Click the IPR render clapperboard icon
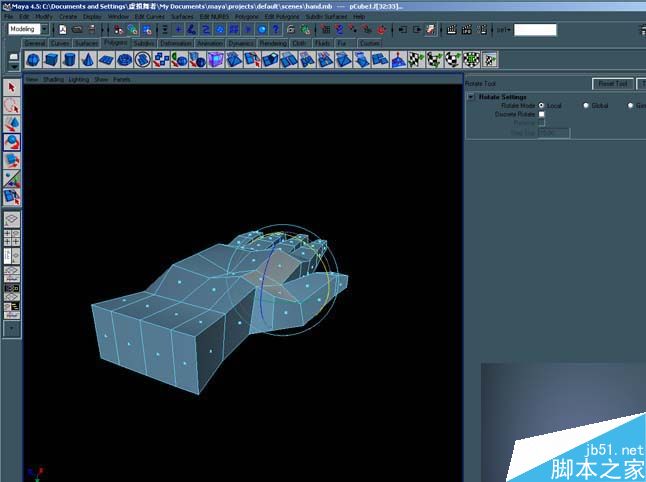 [x=466, y=29]
